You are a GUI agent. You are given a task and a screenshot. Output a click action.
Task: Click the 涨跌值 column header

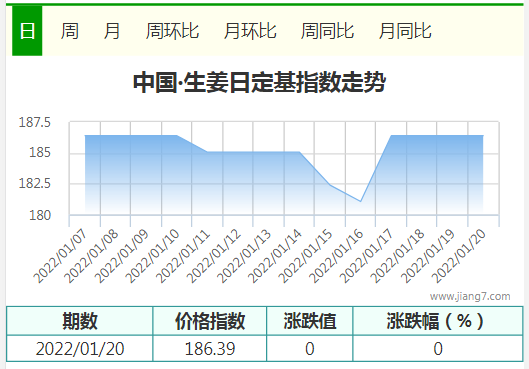310,321
